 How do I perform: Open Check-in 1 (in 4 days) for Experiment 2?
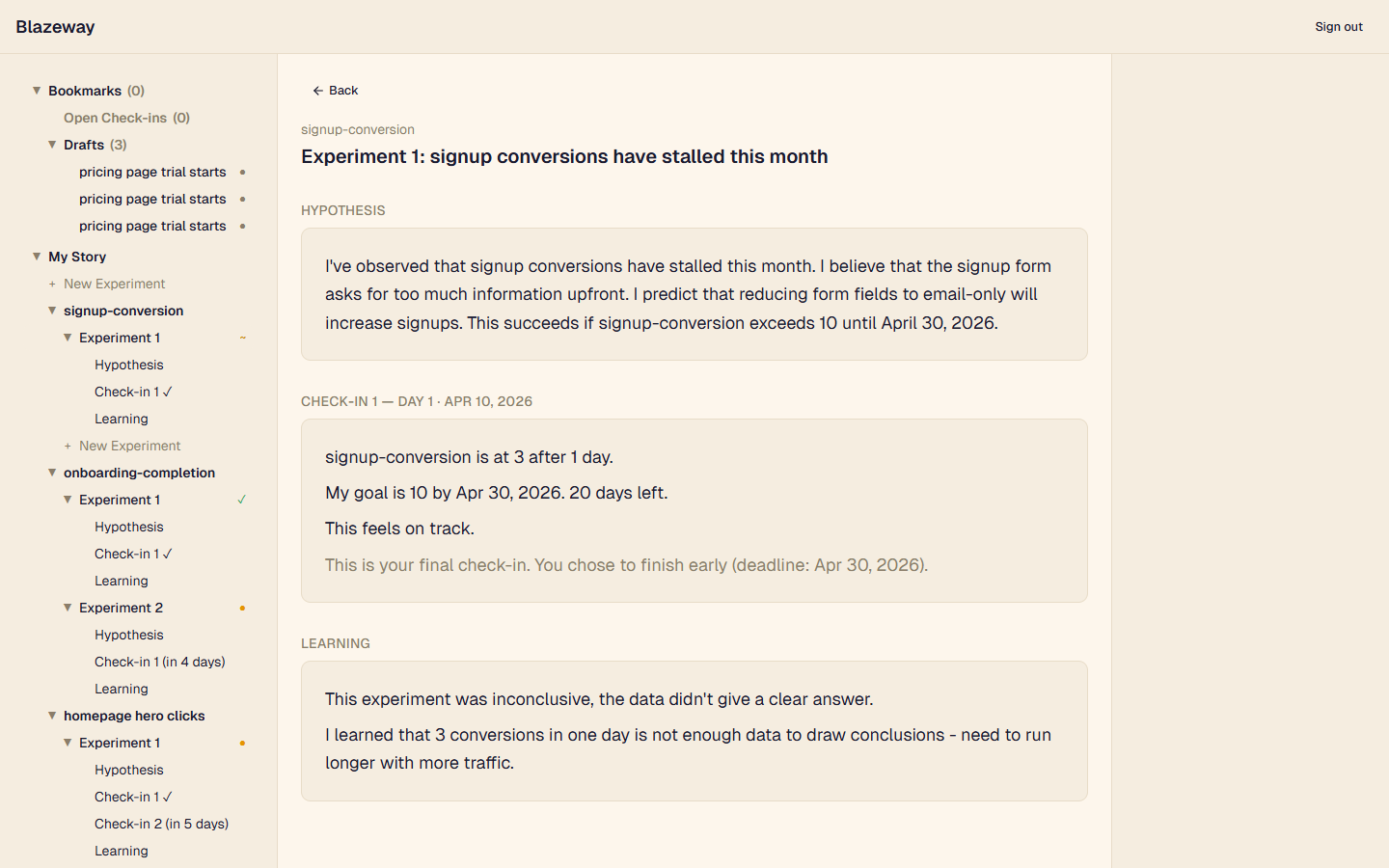pos(160,662)
